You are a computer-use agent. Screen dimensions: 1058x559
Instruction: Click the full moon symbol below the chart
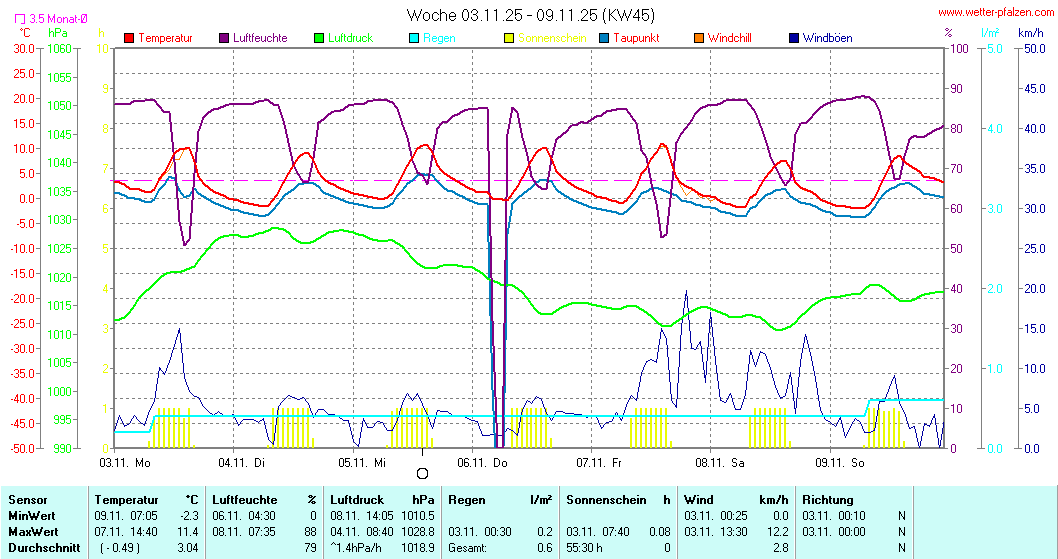[422, 473]
